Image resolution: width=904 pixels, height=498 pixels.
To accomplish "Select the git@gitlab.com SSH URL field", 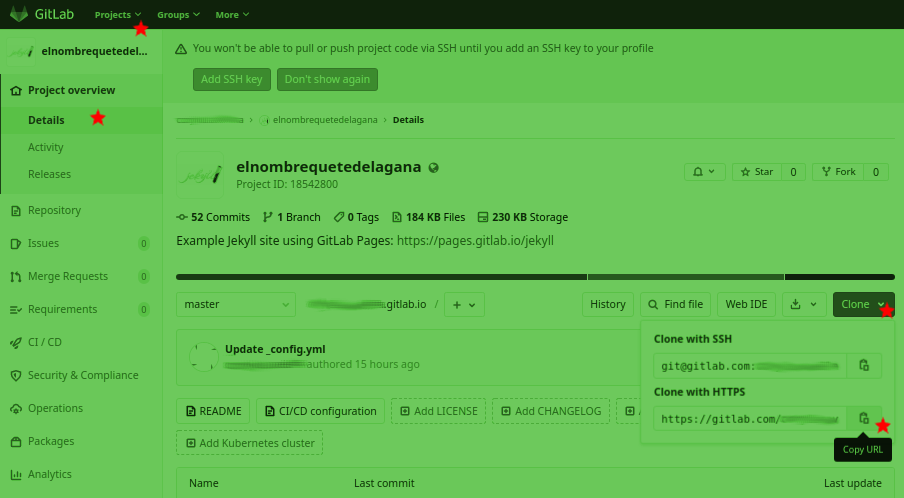I will (750, 366).
